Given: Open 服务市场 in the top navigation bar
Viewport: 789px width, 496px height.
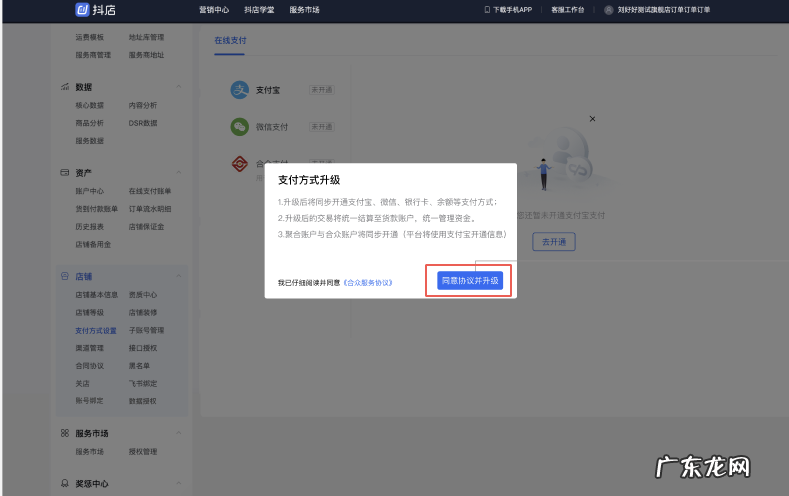Looking at the screenshot, I should (x=304, y=10).
